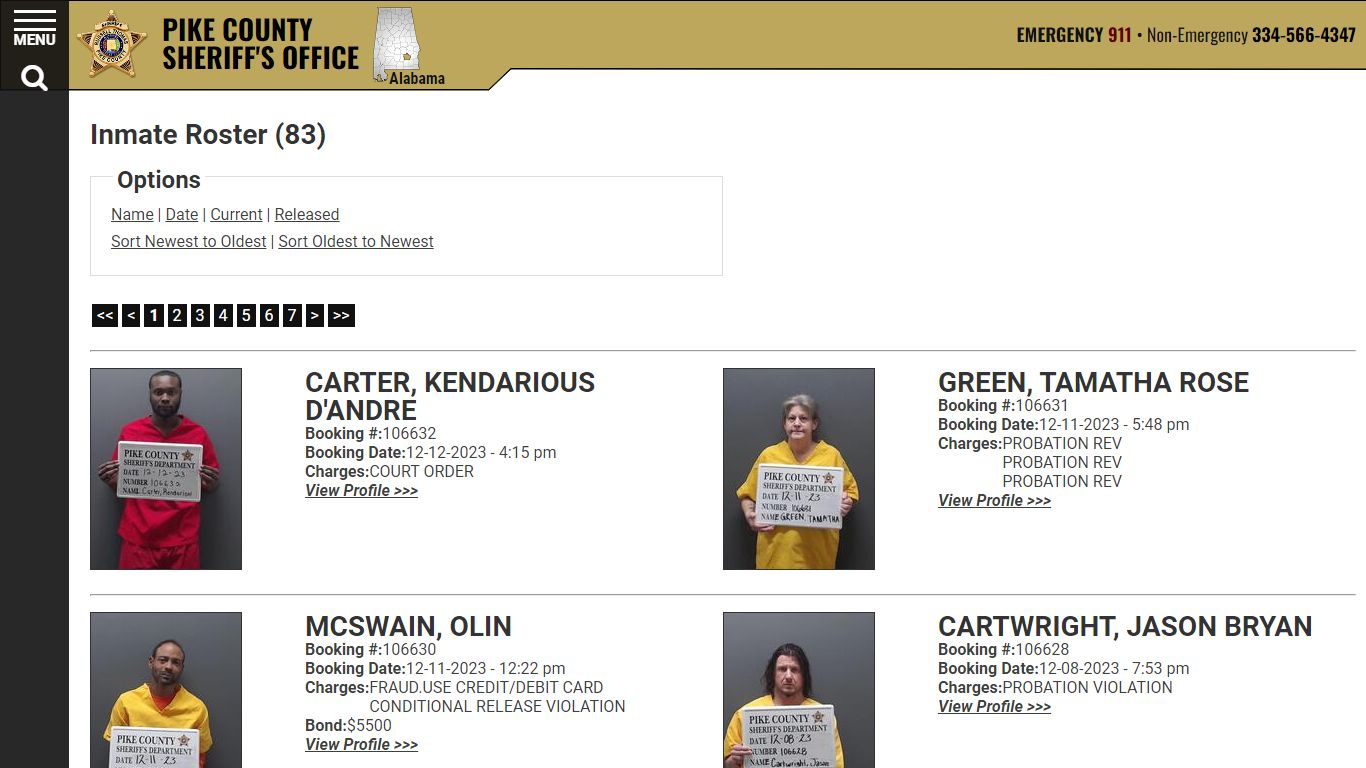
Task: Open Kendarious Carter's mugshot photo
Action: 166,469
